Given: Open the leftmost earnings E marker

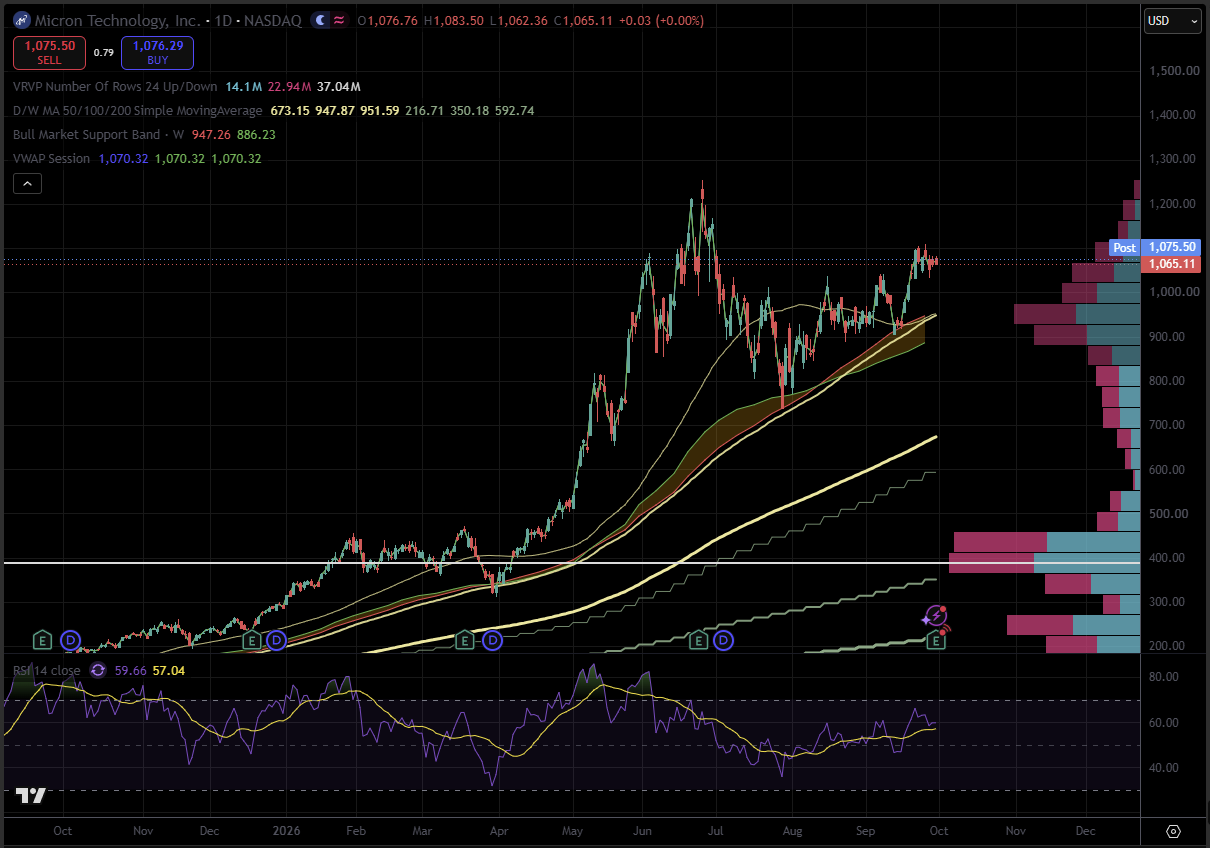Looking at the screenshot, I should 43,639.
